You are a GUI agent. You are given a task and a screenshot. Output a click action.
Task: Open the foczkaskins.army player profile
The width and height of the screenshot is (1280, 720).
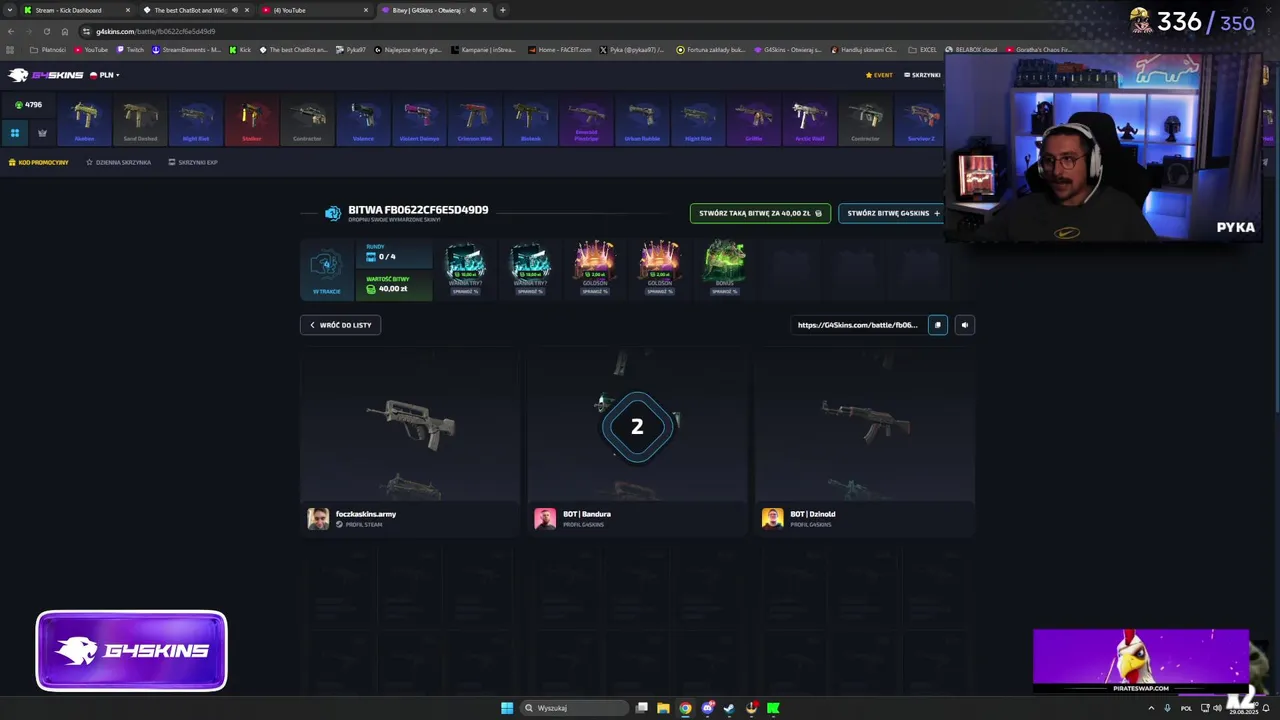(x=366, y=518)
